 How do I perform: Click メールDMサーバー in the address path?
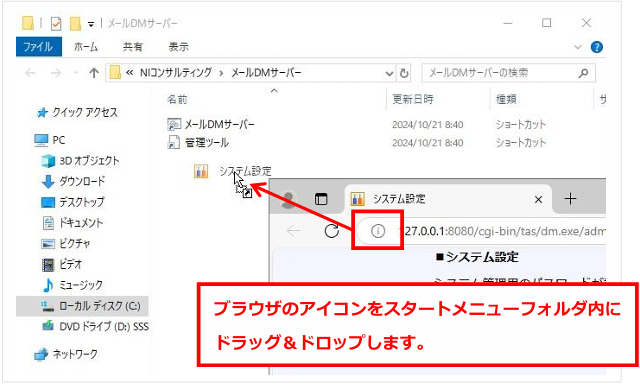click(x=266, y=73)
